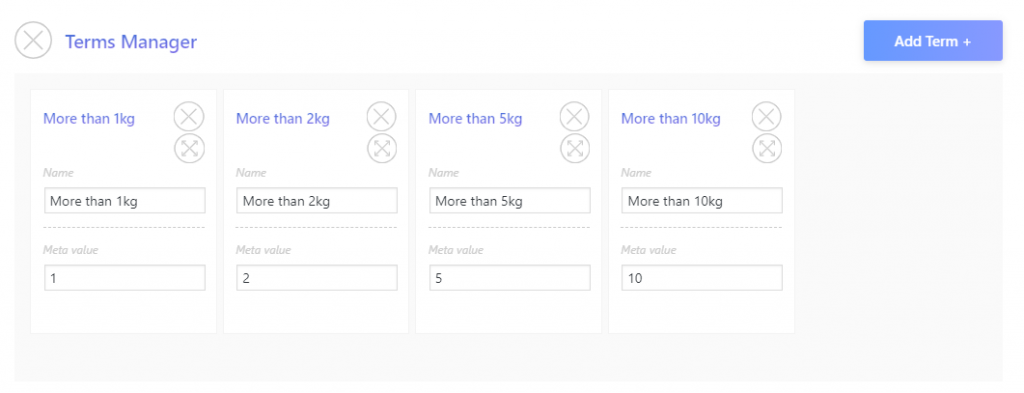
Task: Remove the More than 10kg term
Action: 767,117
